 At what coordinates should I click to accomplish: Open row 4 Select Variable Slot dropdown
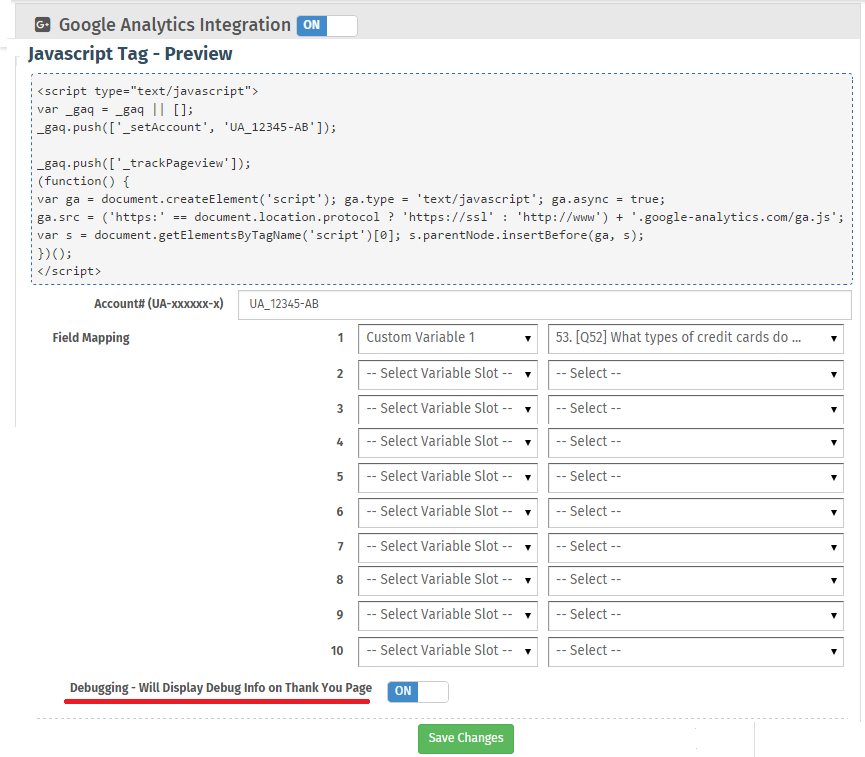pos(447,443)
